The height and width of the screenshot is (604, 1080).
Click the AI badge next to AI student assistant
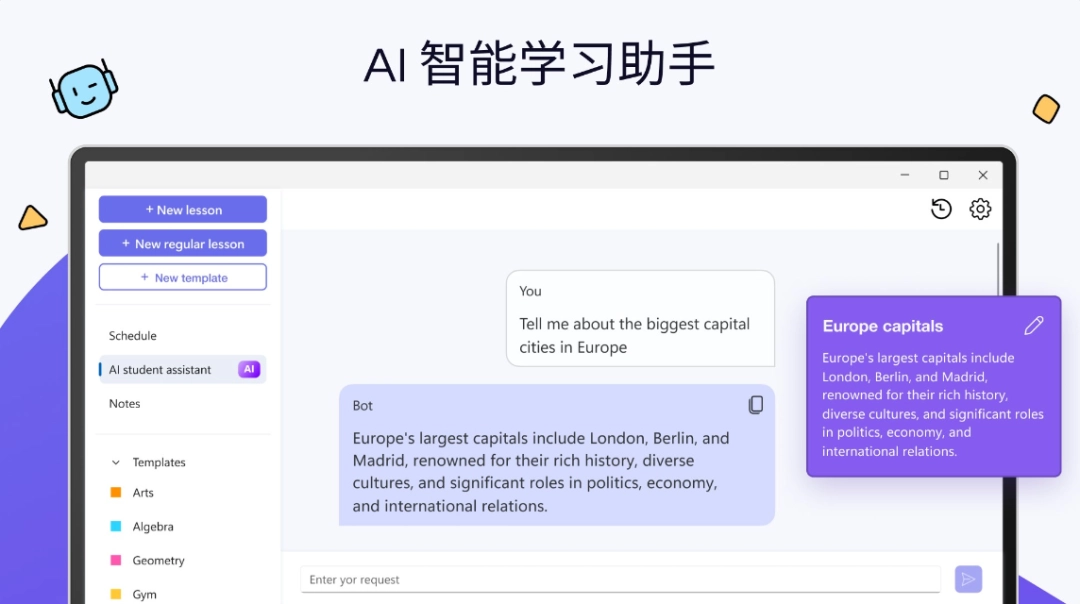(249, 369)
